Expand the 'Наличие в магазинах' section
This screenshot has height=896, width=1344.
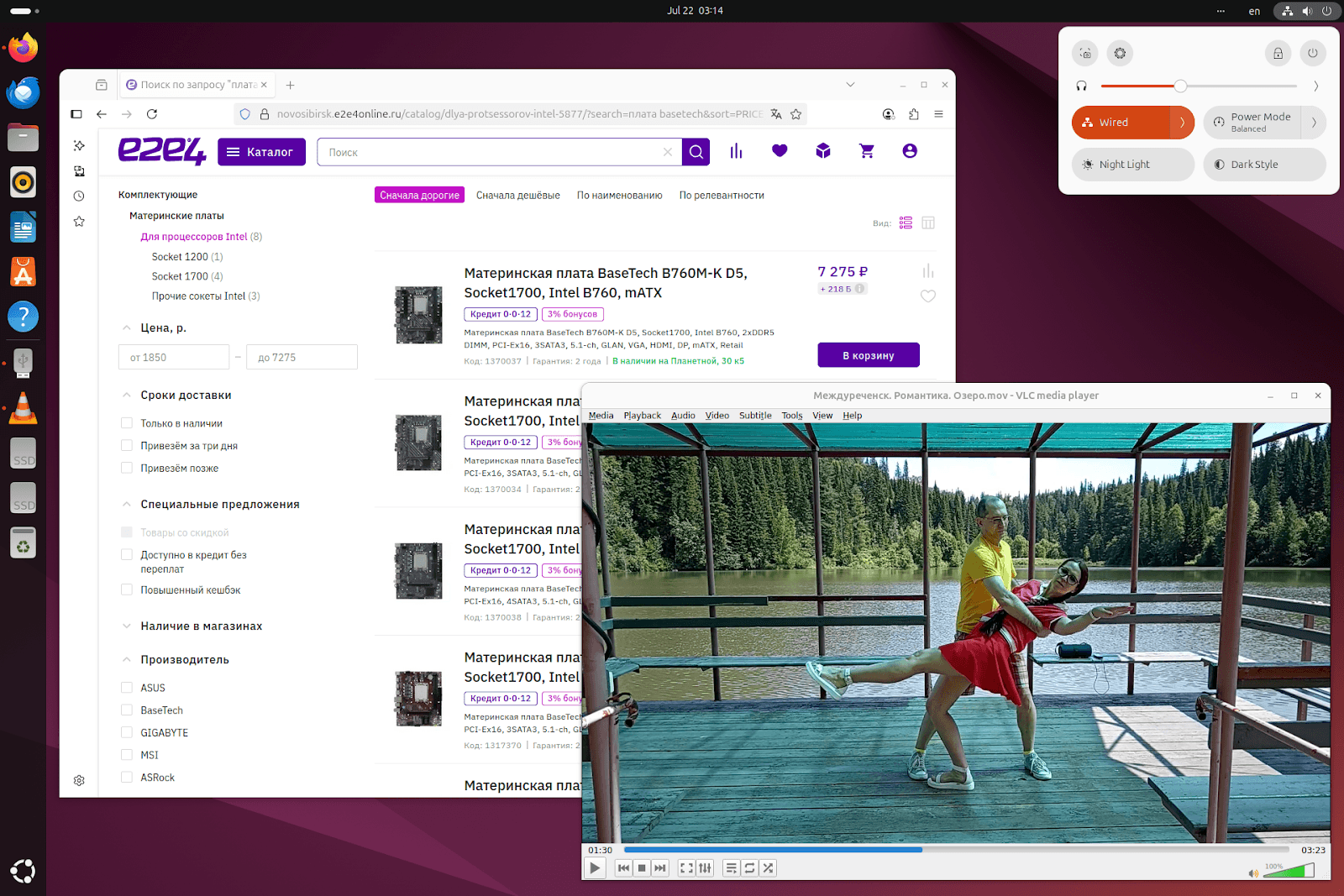127,626
